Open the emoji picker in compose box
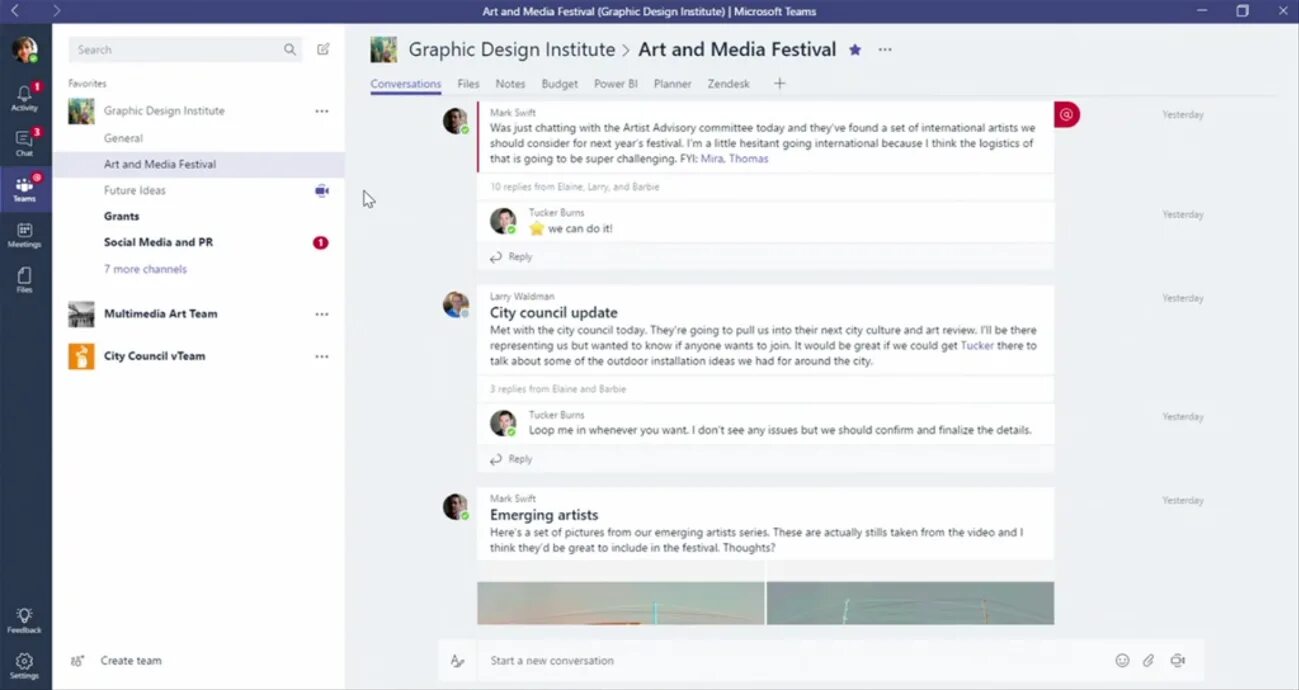Screen dimensions: 1299x690 tap(1122, 660)
